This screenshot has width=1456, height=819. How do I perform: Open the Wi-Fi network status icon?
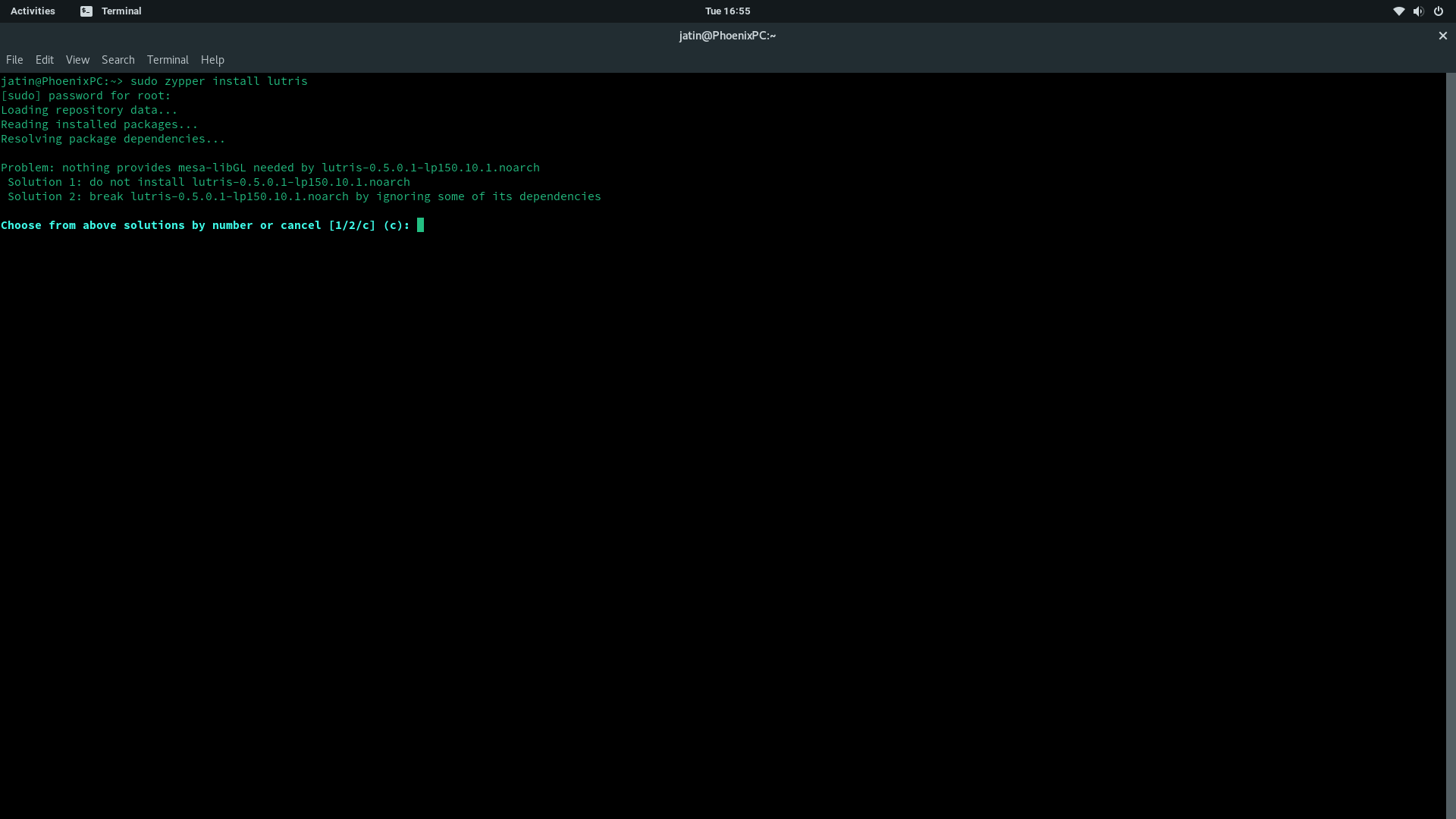click(x=1398, y=11)
